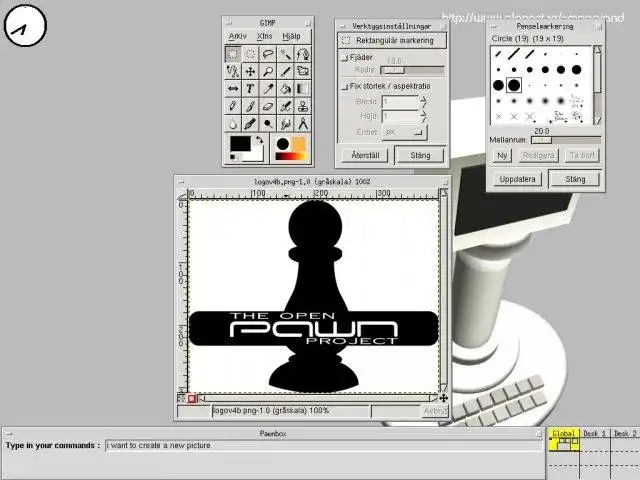Click the Redigera brush button
The width and height of the screenshot is (640, 480).
click(x=538, y=156)
